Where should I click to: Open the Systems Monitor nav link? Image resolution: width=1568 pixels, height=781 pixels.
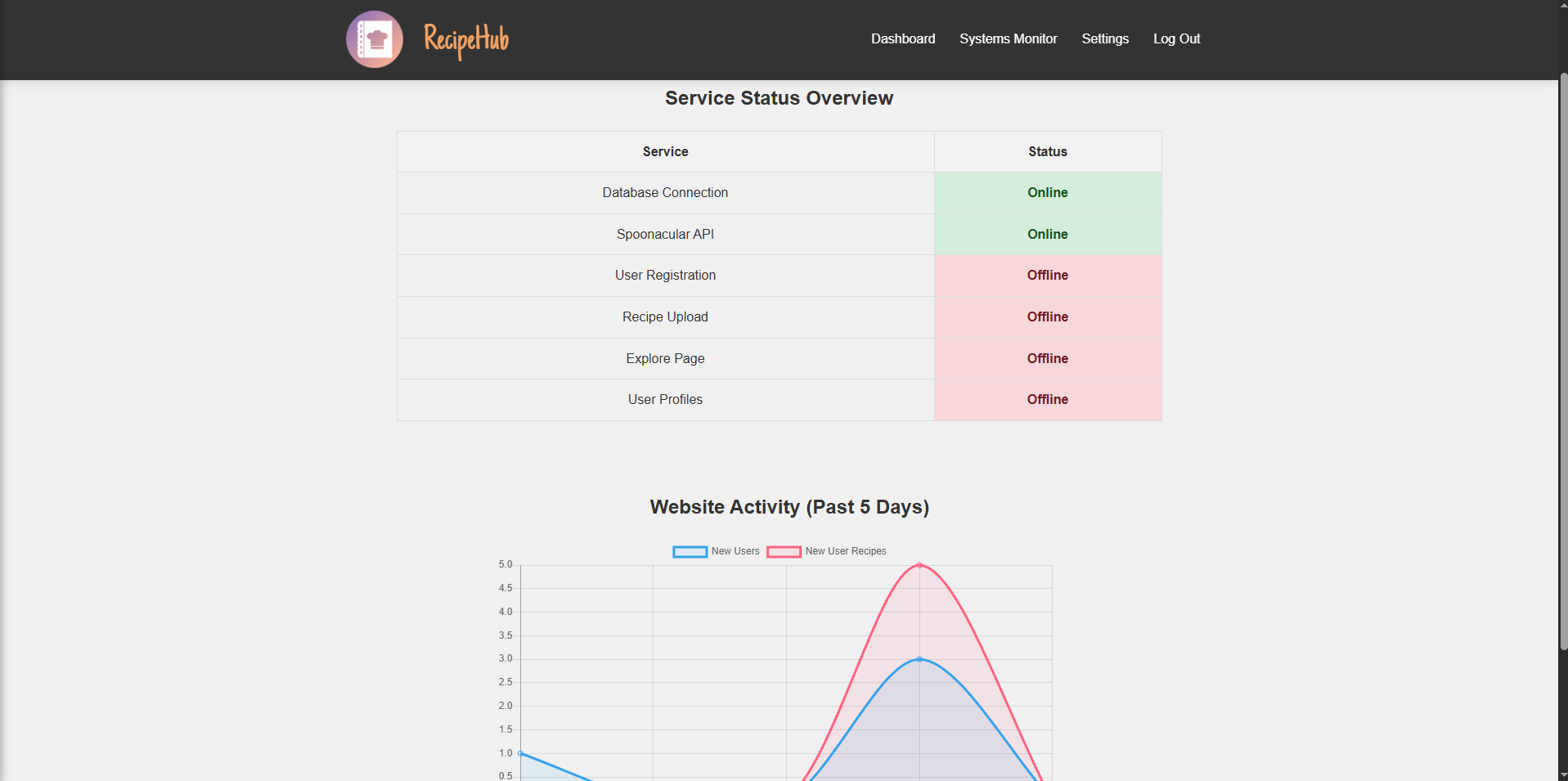[1008, 38]
